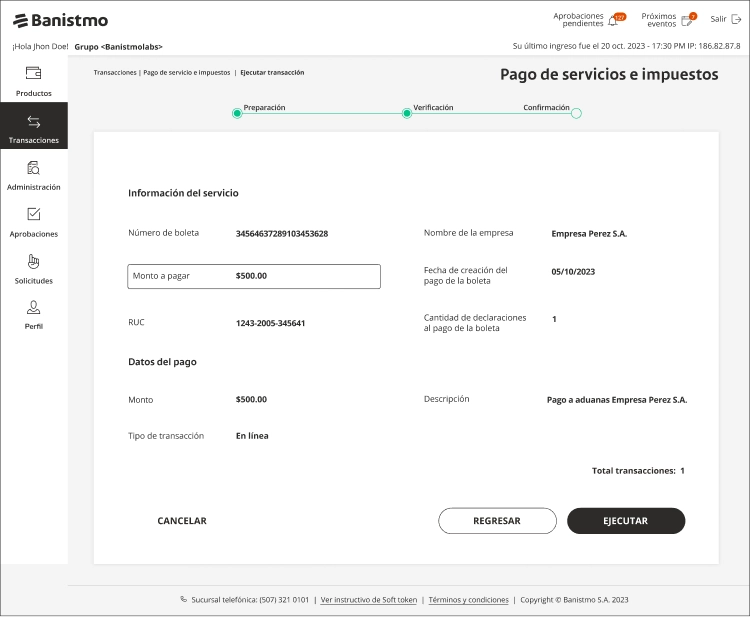Open Administración icon in sidebar
Image resolution: width=750 pixels, height=617 pixels.
[x=33, y=168]
